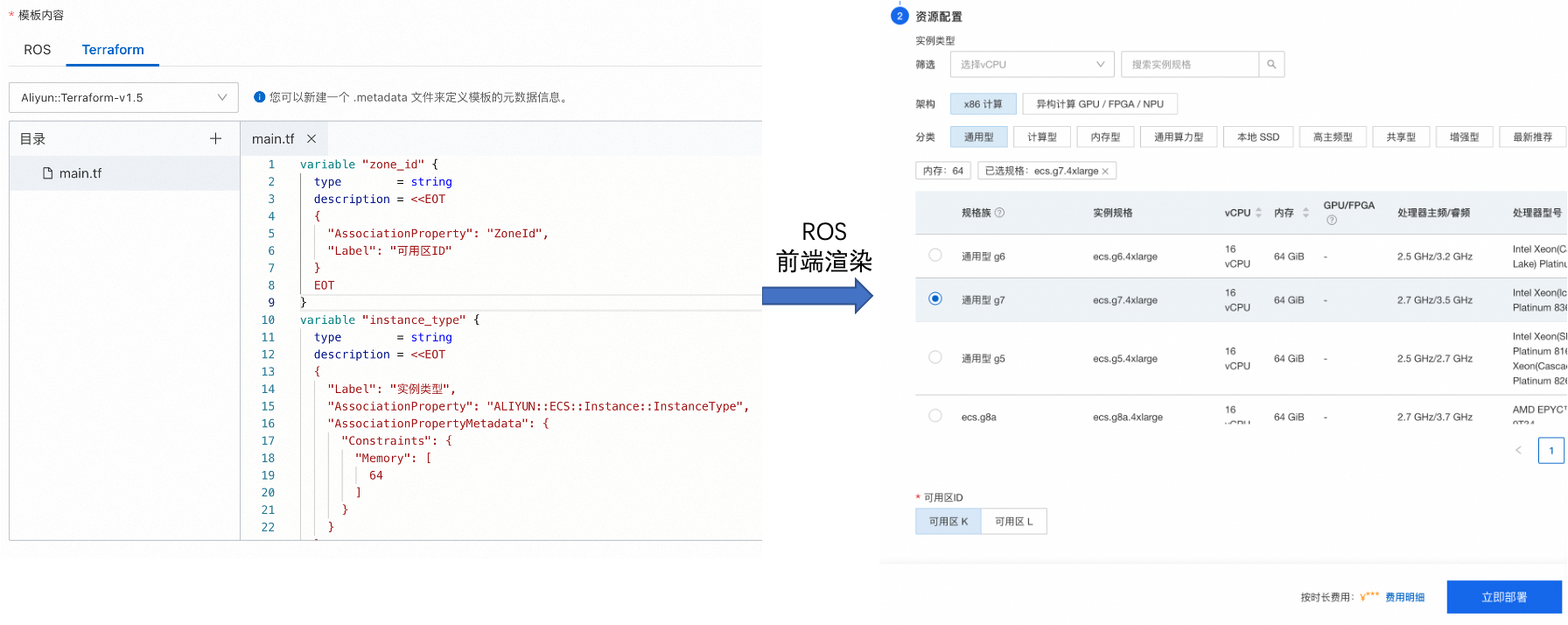Click the search magnifier icon for instance specs
1568x625 pixels.
pos(1271,65)
